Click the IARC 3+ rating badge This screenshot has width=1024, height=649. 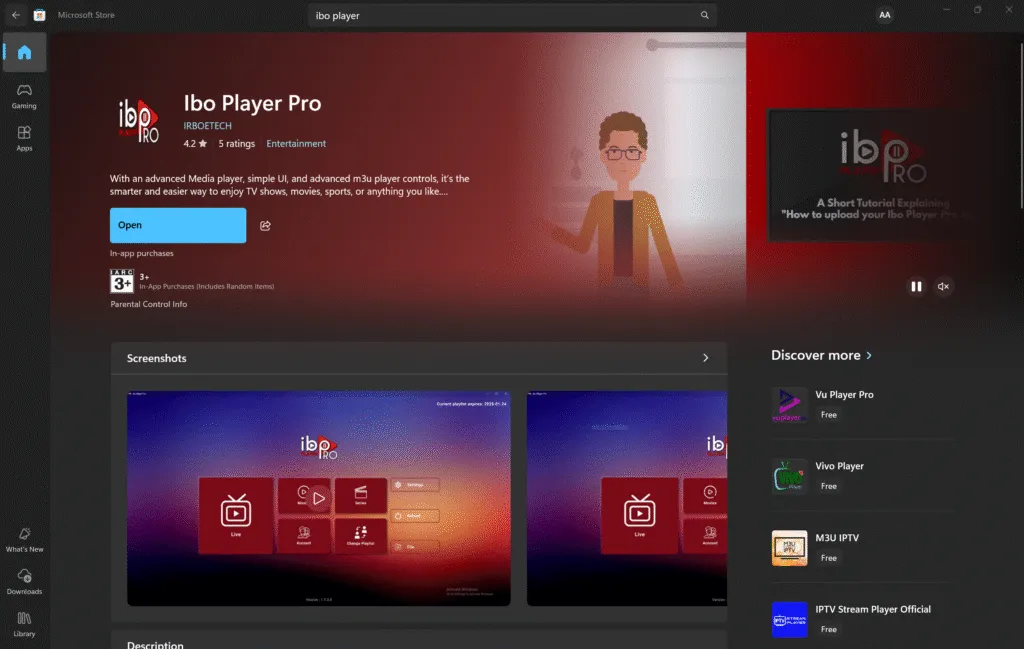pyautogui.click(x=121, y=281)
